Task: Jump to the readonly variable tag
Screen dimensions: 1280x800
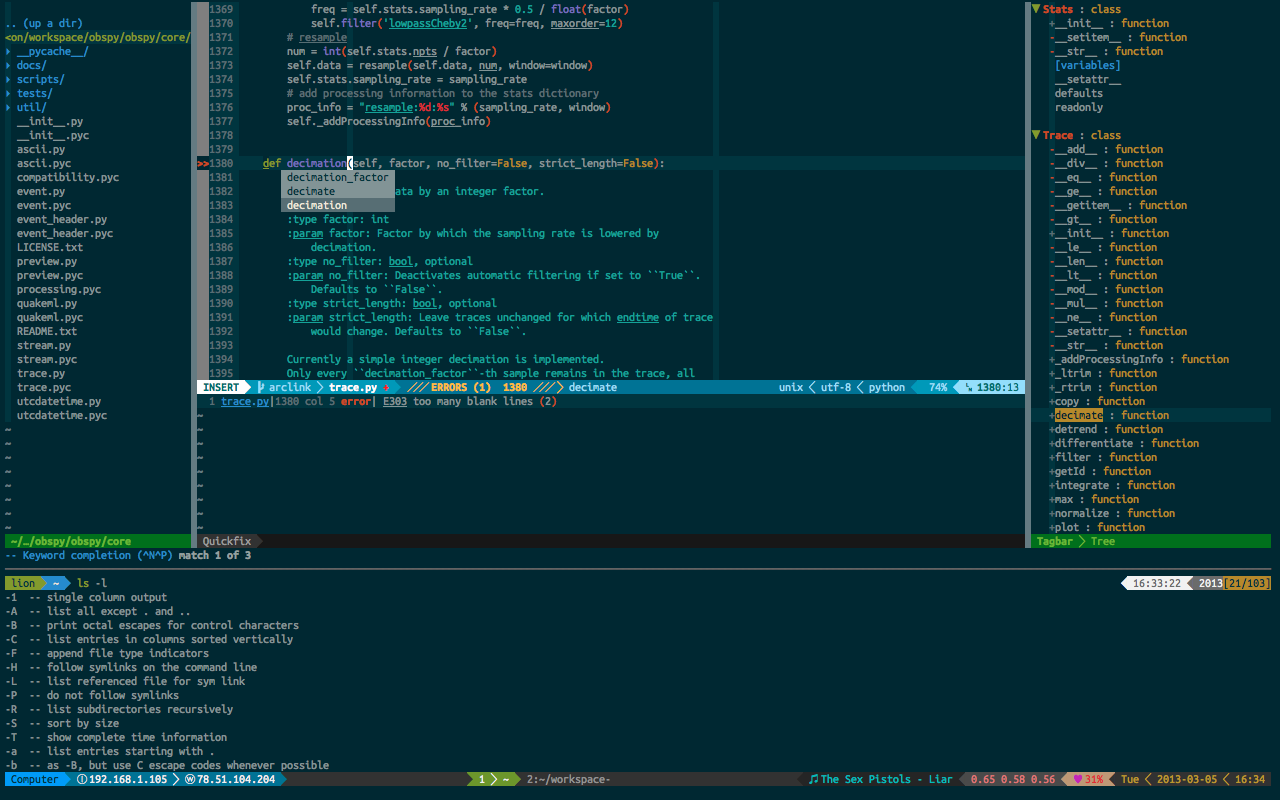Action: [x=1079, y=107]
